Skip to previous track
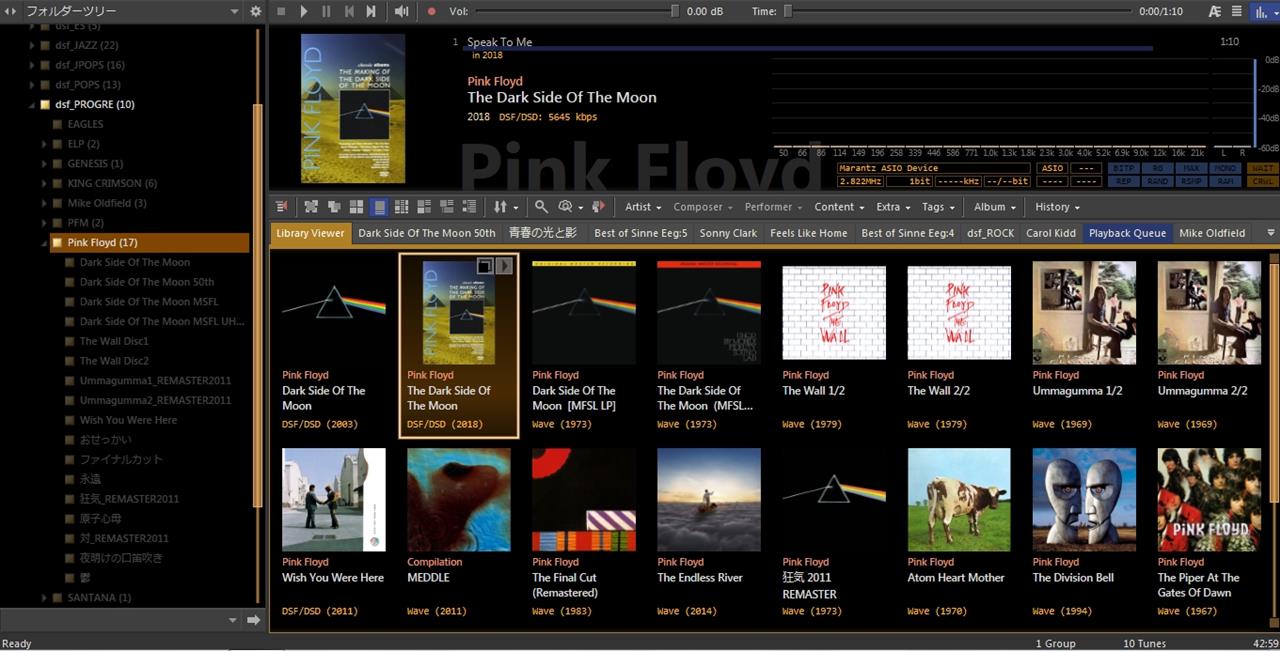 point(349,11)
